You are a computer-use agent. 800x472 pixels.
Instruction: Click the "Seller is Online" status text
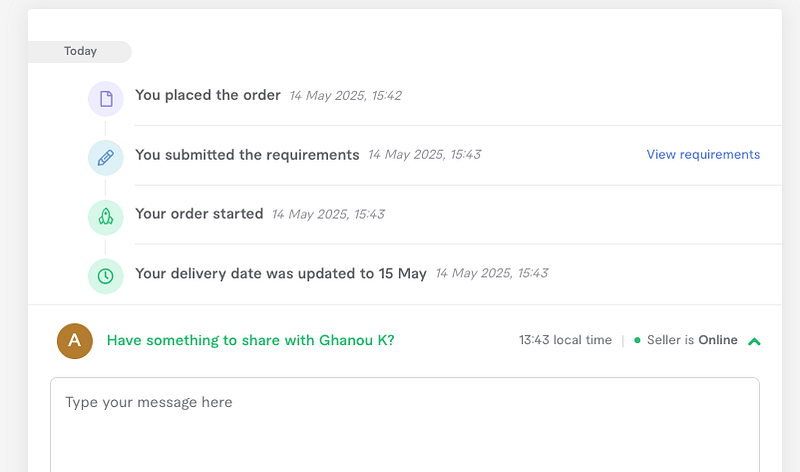(692, 340)
